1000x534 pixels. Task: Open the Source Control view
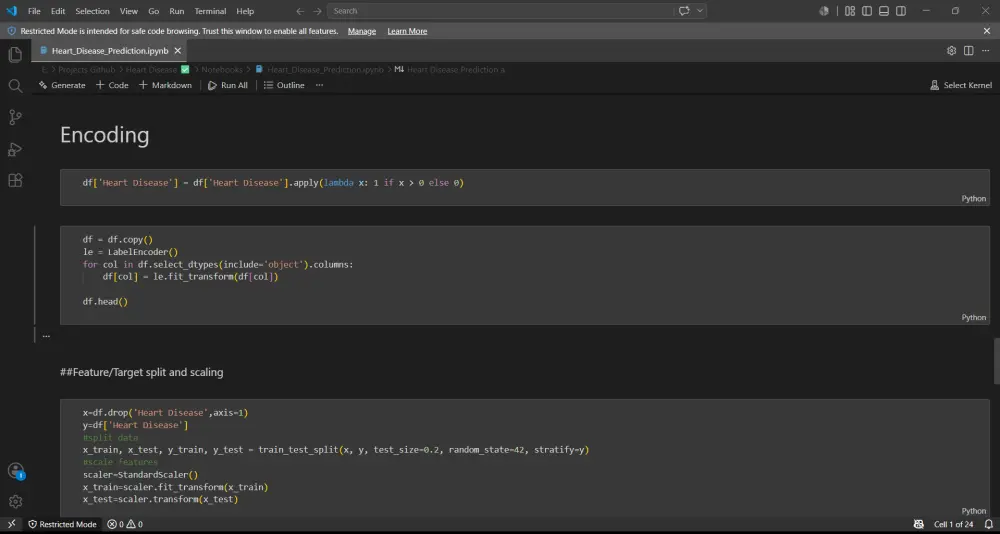point(15,117)
